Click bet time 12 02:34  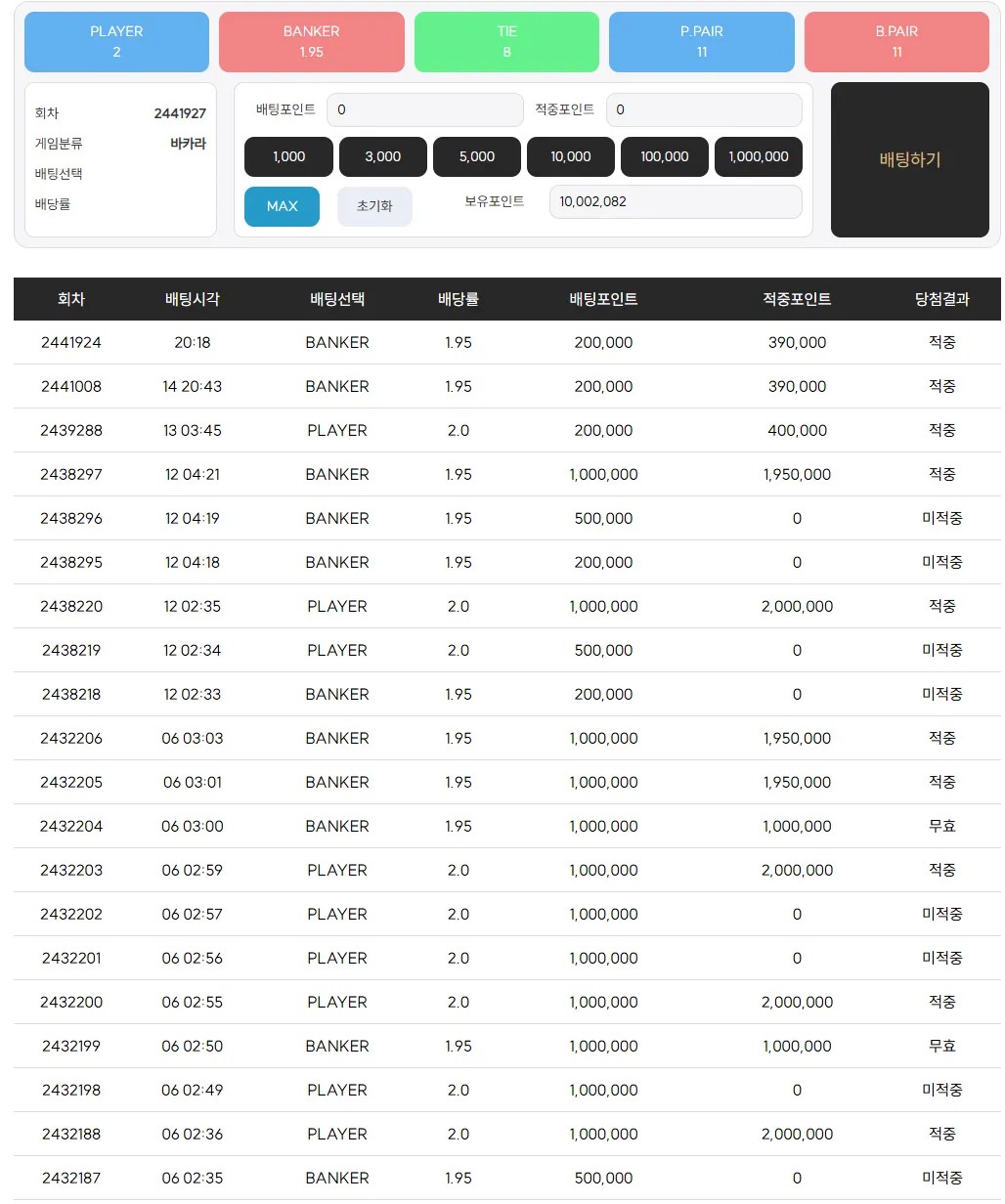[x=193, y=650]
